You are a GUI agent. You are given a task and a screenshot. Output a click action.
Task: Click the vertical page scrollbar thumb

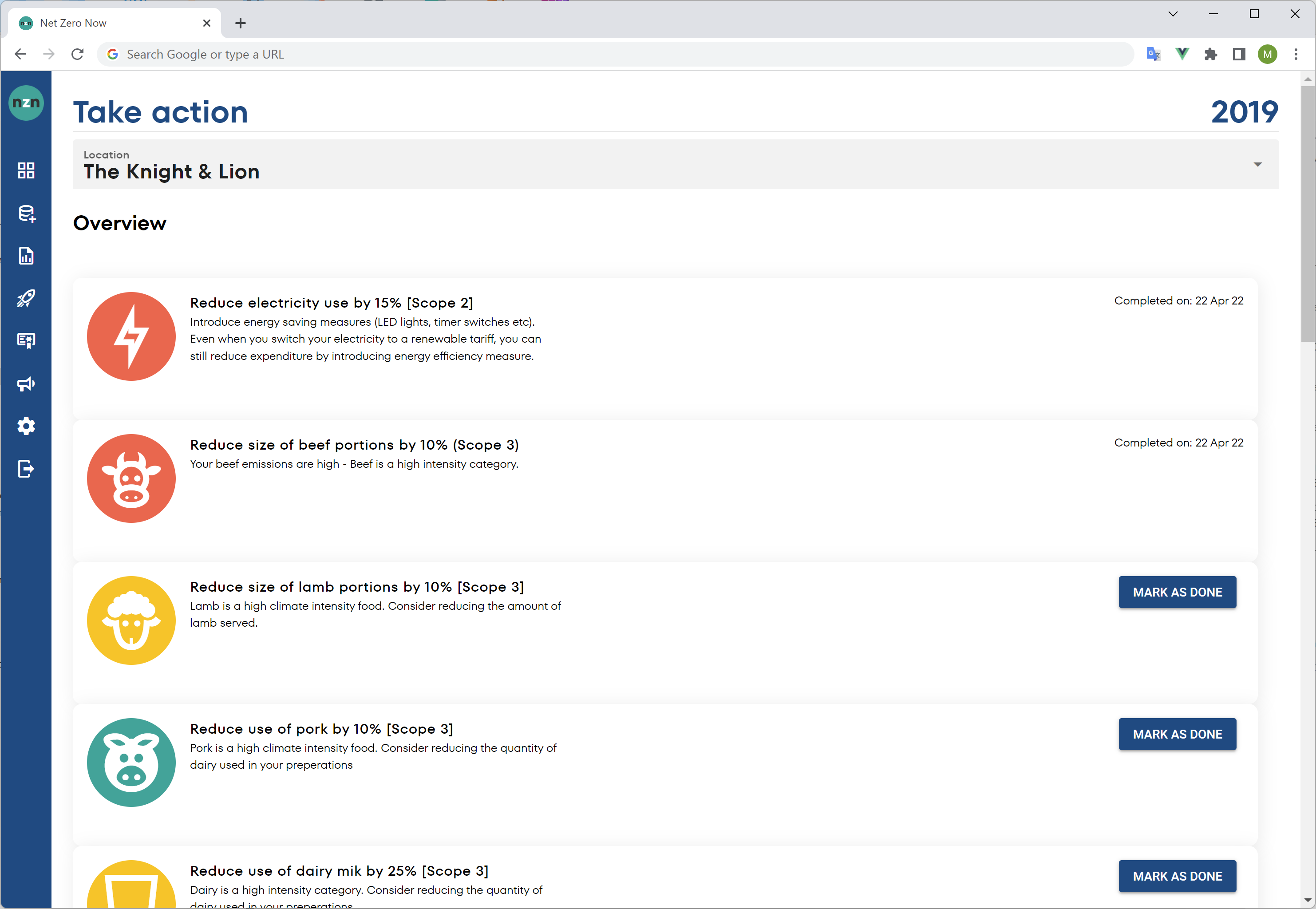tap(1308, 213)
